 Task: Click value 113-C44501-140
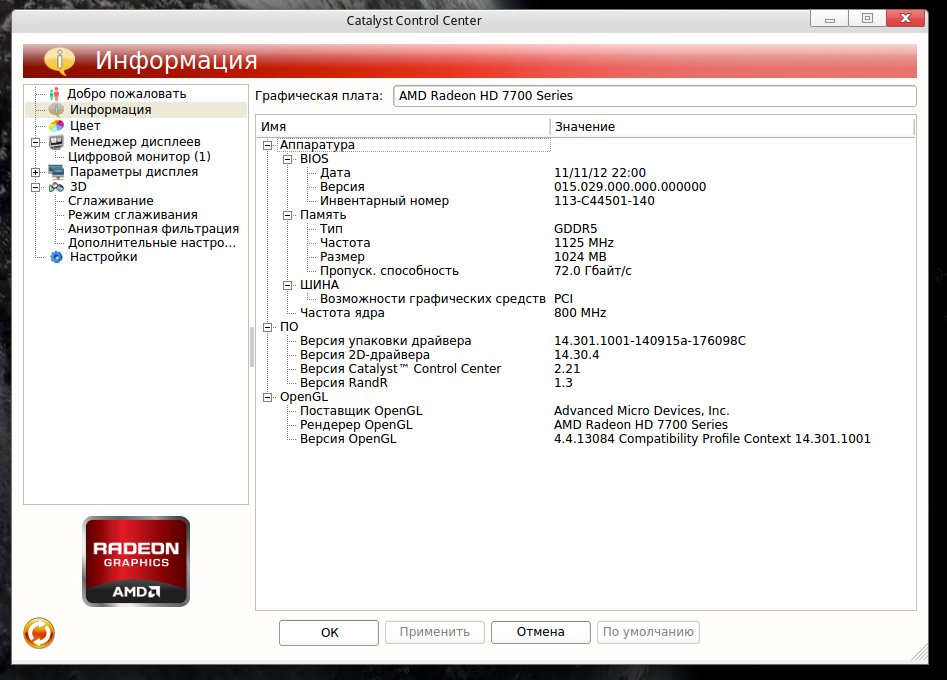click(604, 201)
